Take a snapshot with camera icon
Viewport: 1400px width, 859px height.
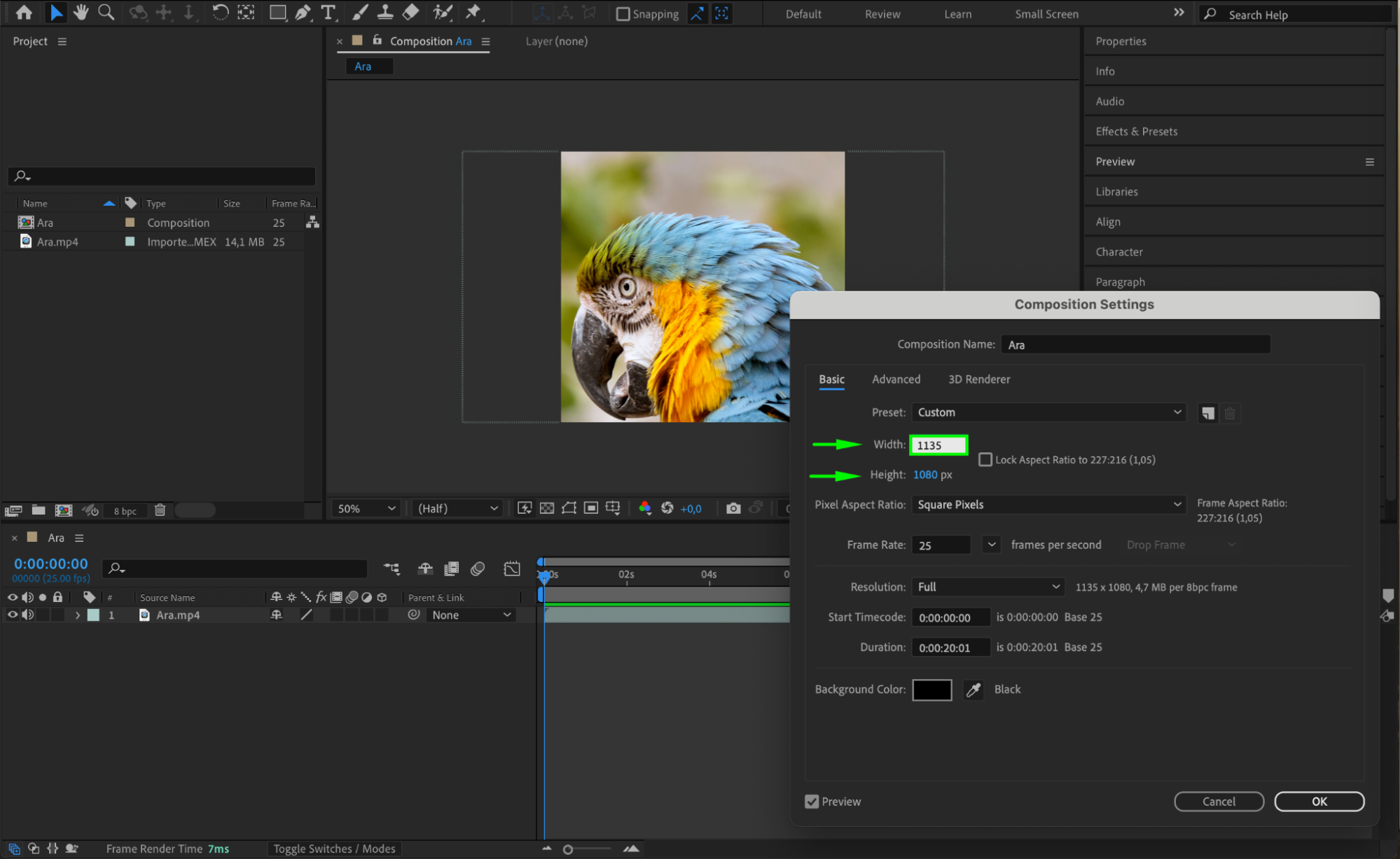[x=733, y=508]
